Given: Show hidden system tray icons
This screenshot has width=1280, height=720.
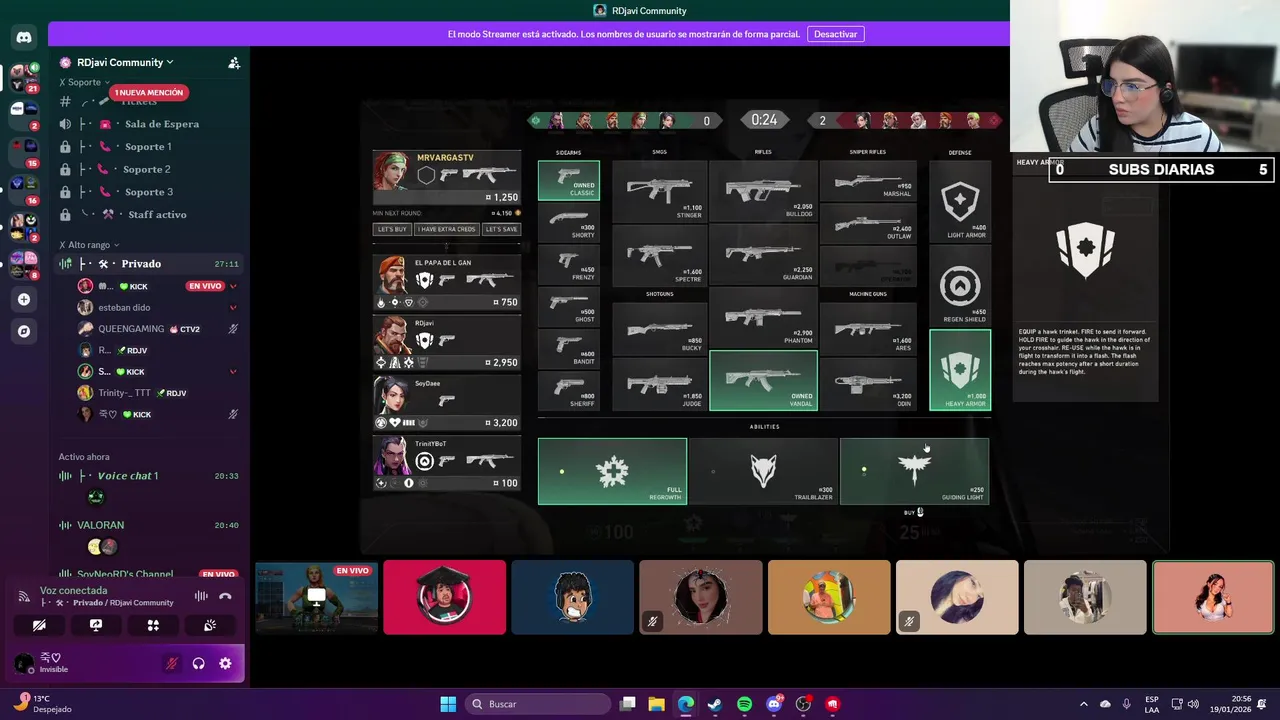Looking at the screenshot, I should [1083, 704].
